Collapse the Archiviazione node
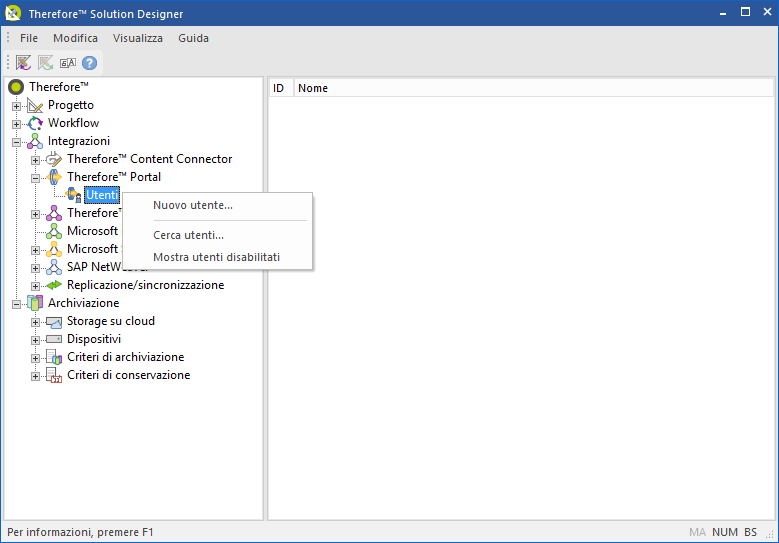The width and height of the screenshot is (779, 543). (16, 304)
